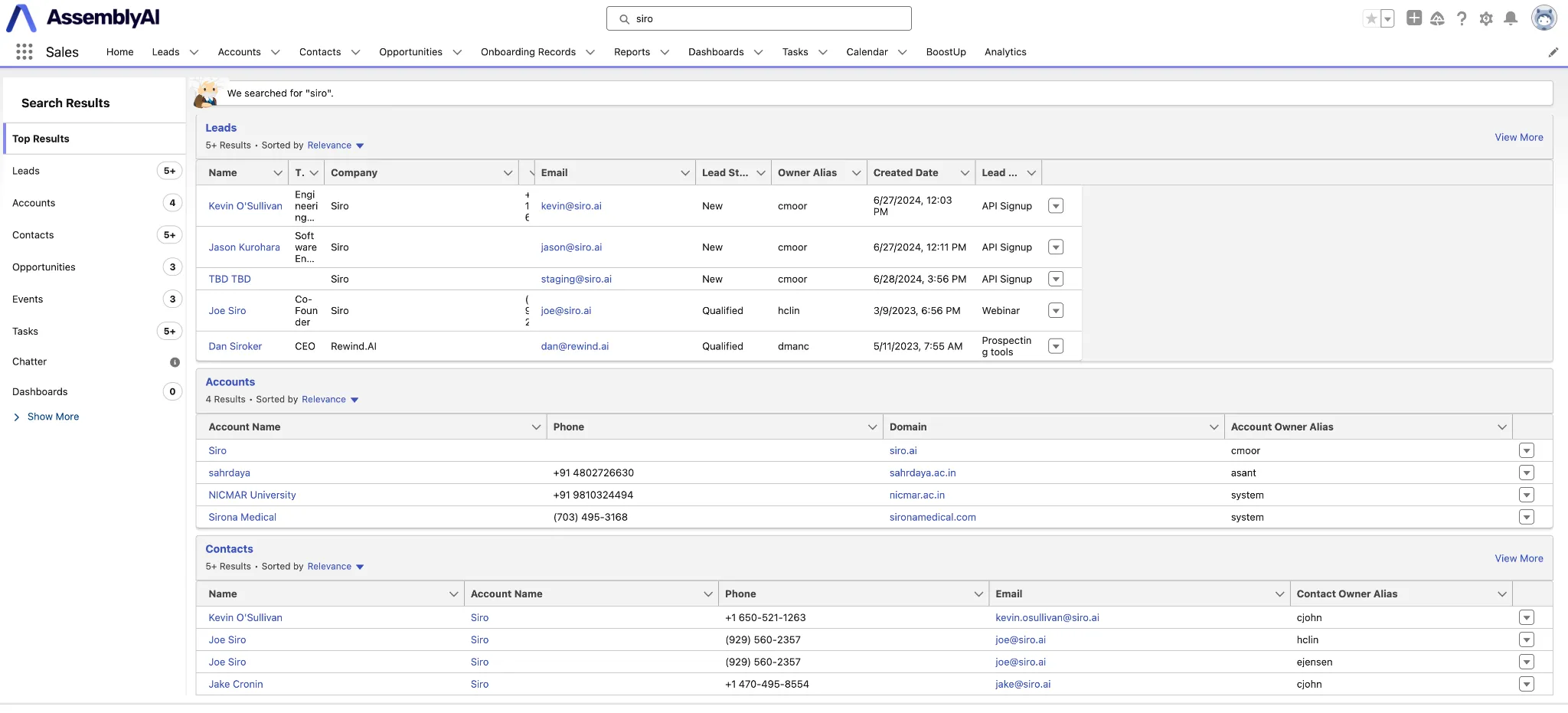
Task: Click the favorites star icon
Action: pyautogui.click(x=1371, y=18)
